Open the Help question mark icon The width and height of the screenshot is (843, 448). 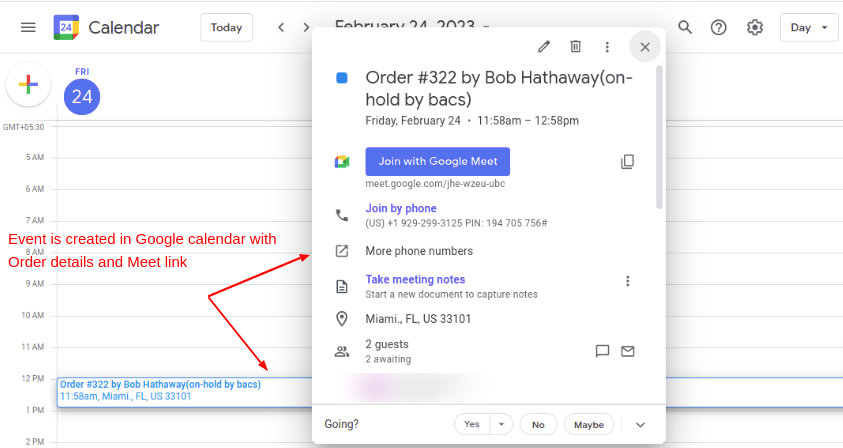[718, 27]
